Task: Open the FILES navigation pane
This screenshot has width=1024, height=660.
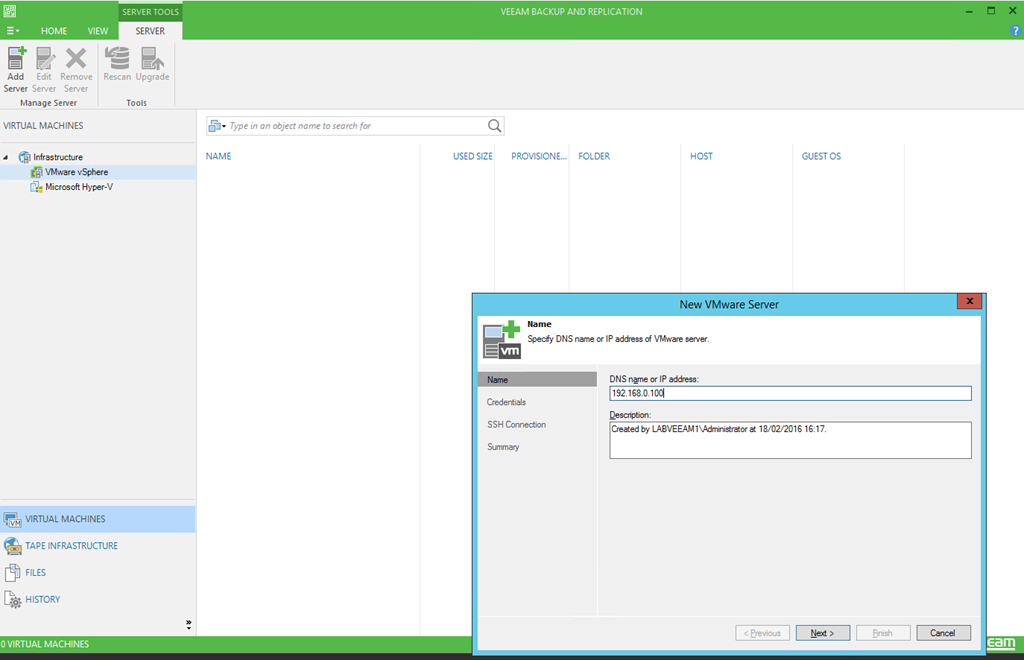Action: click(98, 573)
